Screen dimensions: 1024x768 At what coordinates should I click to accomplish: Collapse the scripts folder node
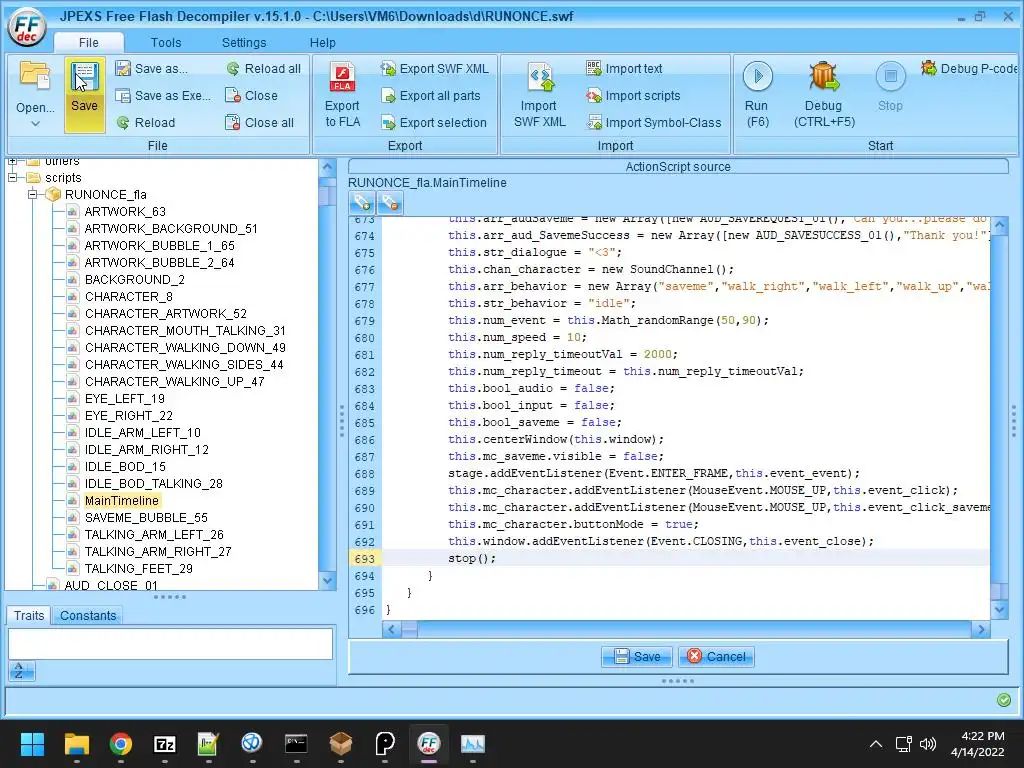coord(12,178)
